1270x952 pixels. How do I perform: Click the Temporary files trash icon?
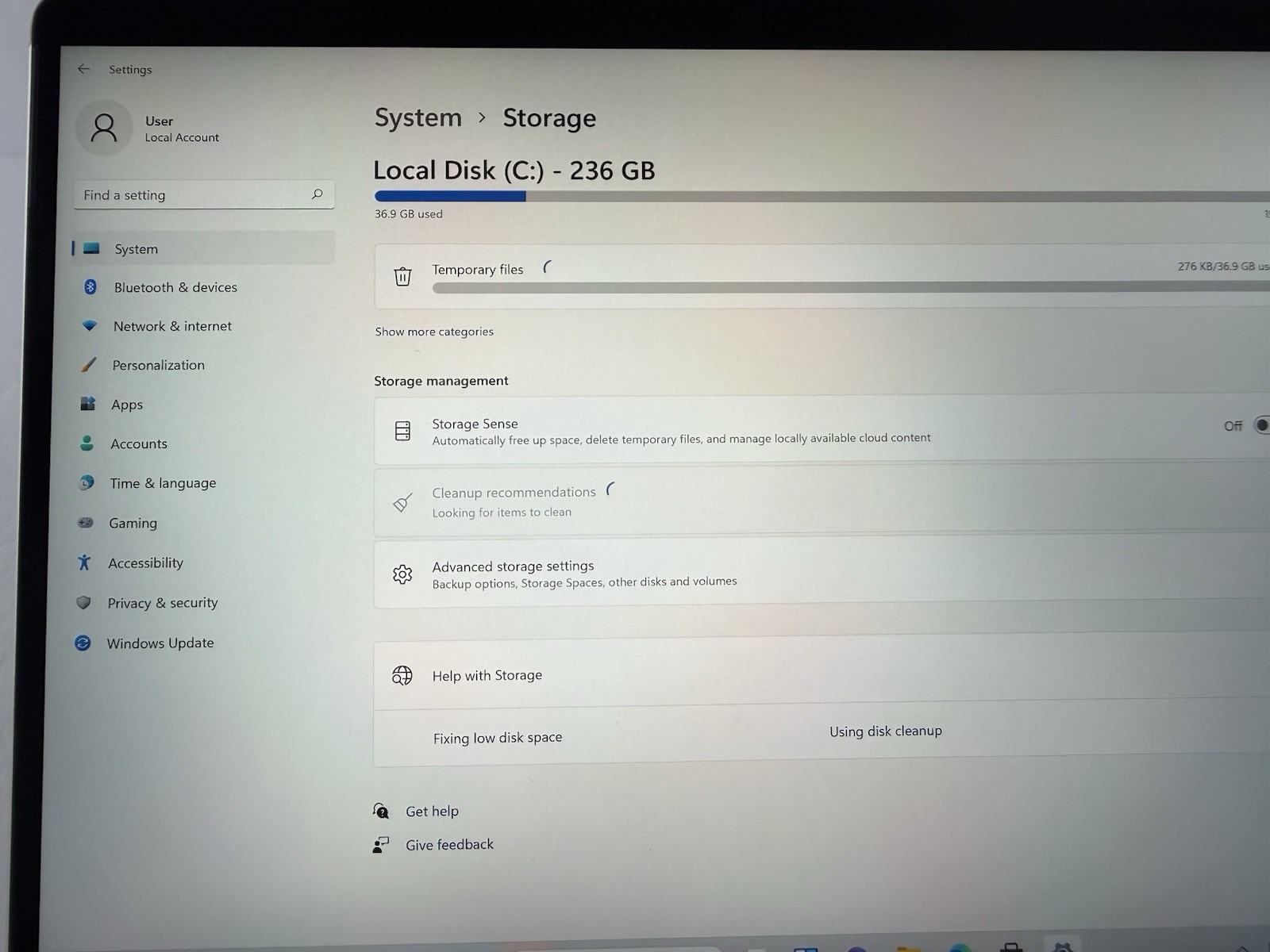(x=402, y=276)
